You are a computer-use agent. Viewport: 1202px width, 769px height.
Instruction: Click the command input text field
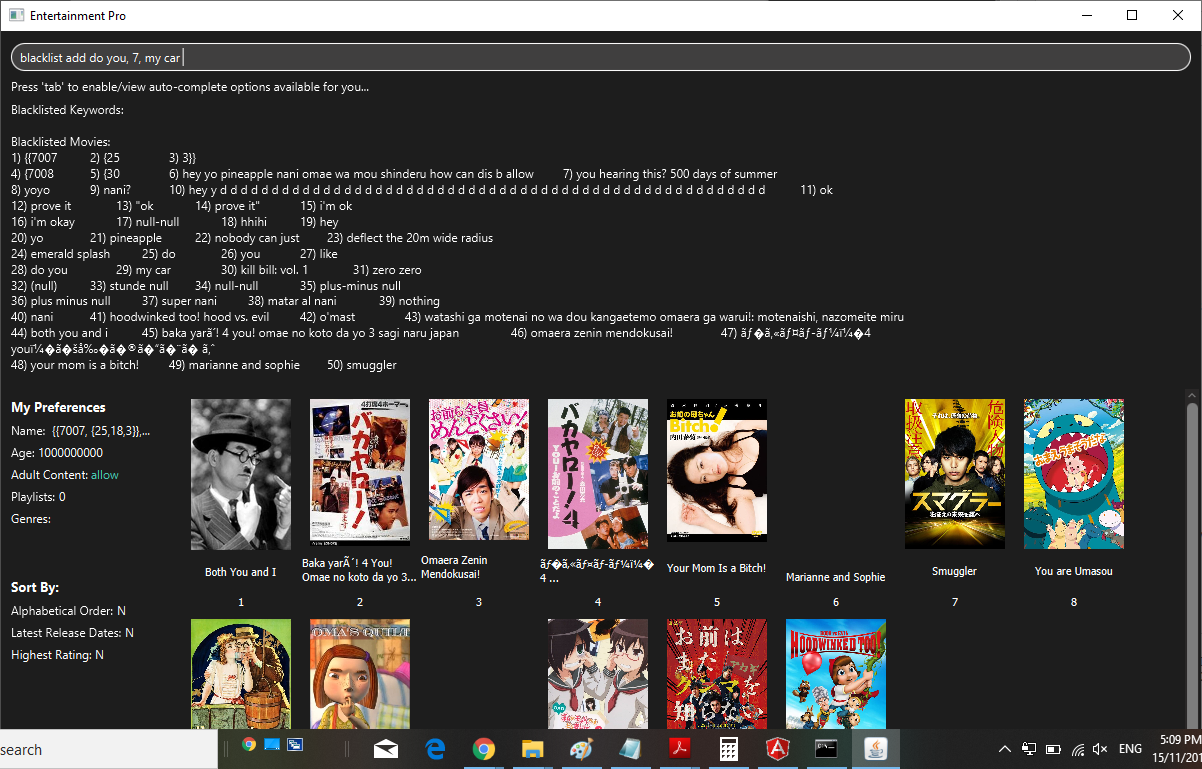(x=600, y=58)
